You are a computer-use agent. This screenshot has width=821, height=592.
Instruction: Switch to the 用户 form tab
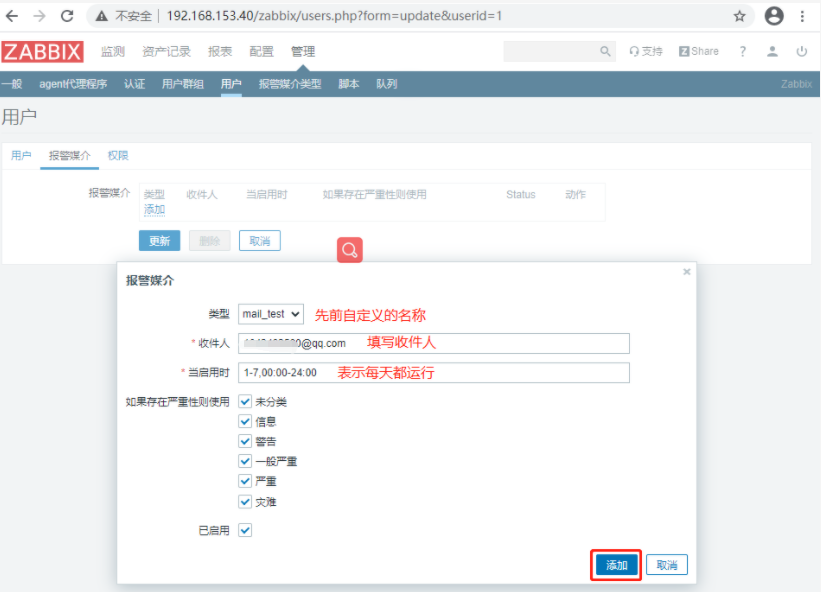(x=21, y=155)
